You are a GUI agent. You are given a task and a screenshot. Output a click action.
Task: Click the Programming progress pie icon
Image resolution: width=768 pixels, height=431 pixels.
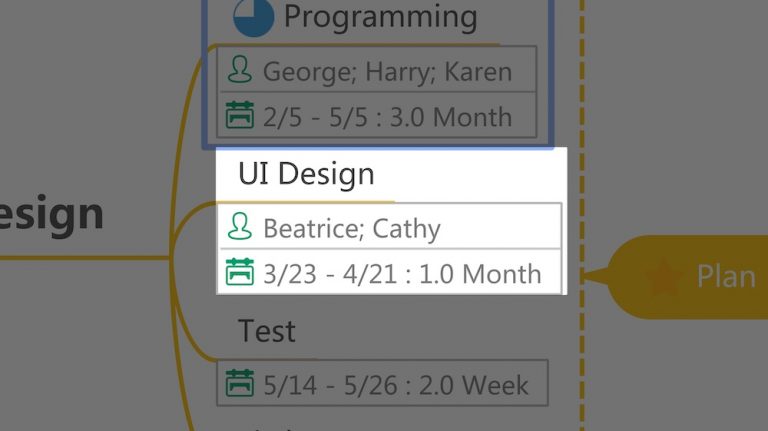pyautogui.click(x=253, y=17)
